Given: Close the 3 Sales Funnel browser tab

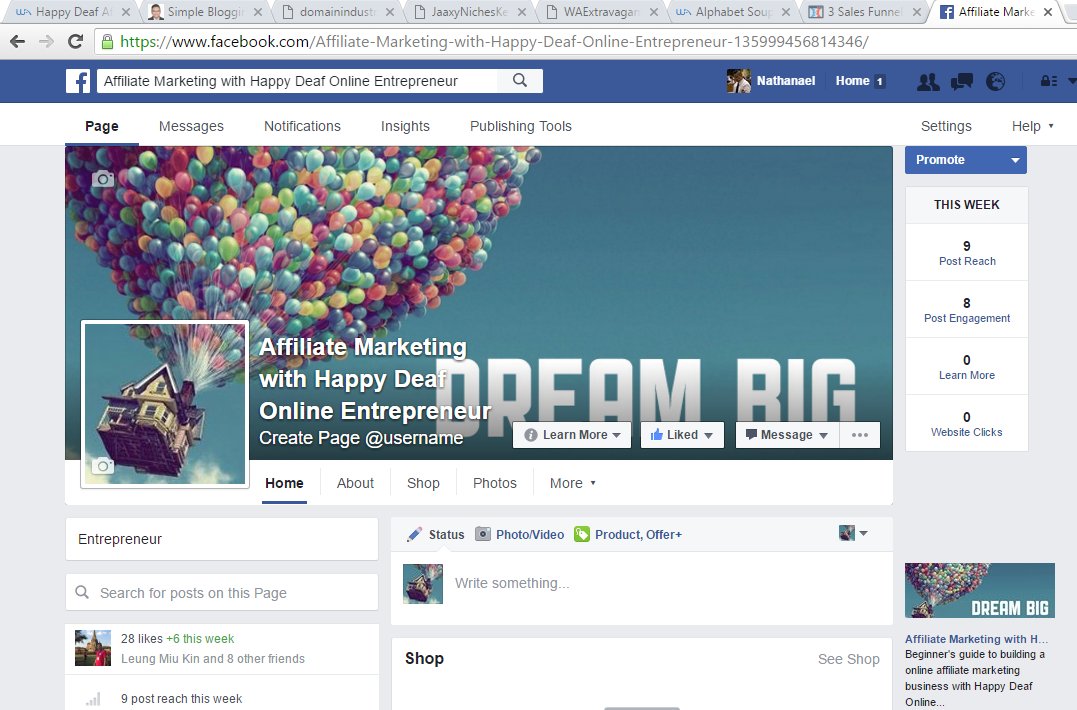Looking at the screenshot, I should pos(917,12).
